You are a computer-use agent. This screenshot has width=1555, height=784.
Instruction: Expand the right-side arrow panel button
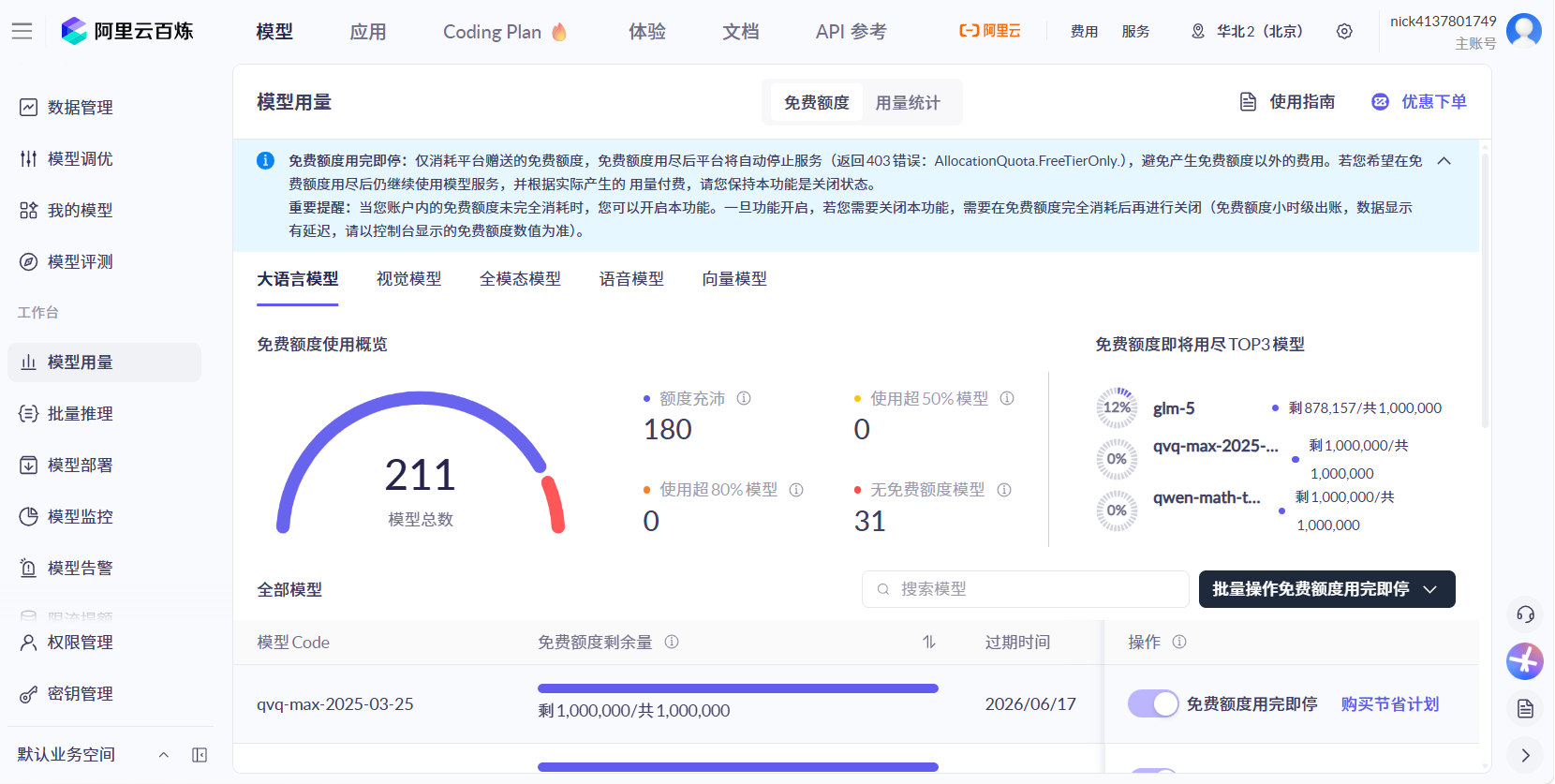point(1525,755)
